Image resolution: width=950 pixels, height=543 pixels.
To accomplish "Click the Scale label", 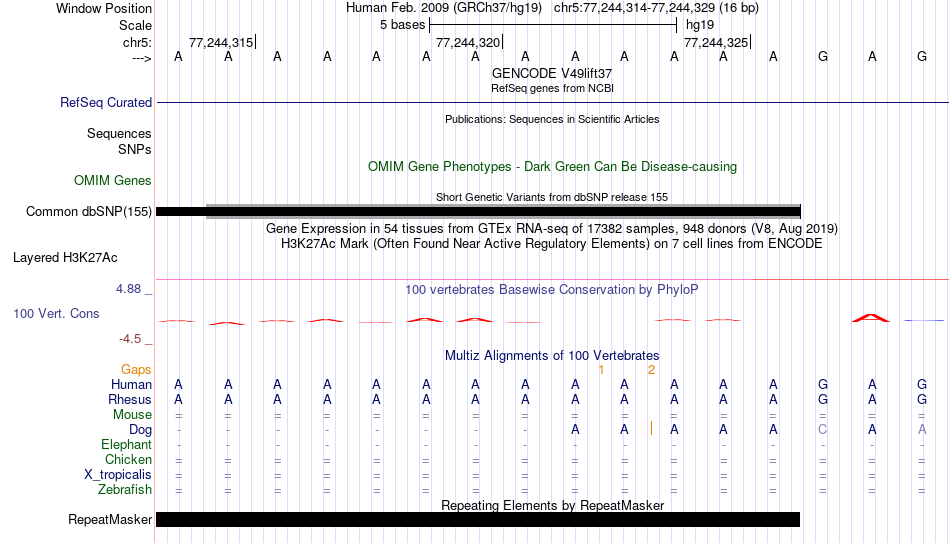I will click(x=135, y=25).
